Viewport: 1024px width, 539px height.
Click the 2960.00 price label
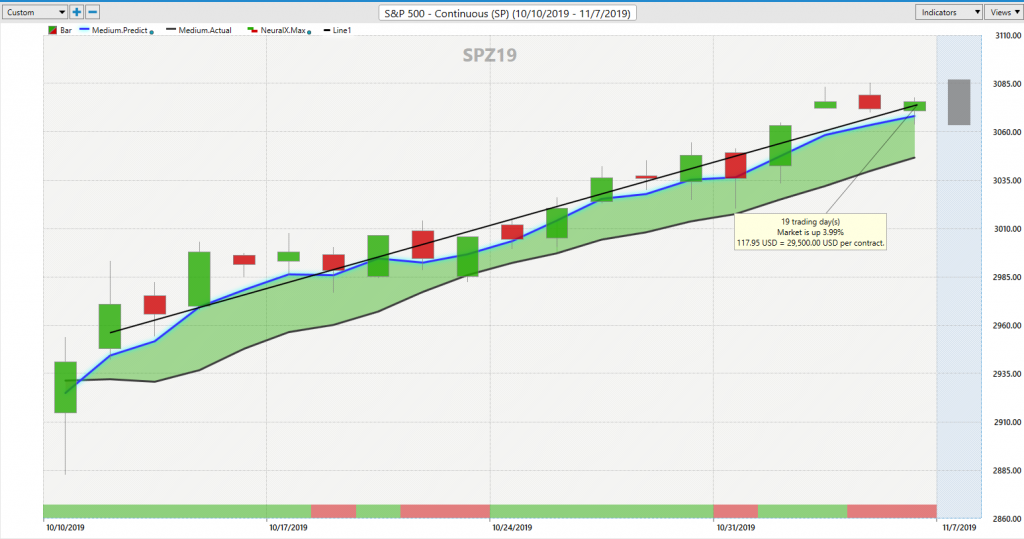tap(1008, 325)
